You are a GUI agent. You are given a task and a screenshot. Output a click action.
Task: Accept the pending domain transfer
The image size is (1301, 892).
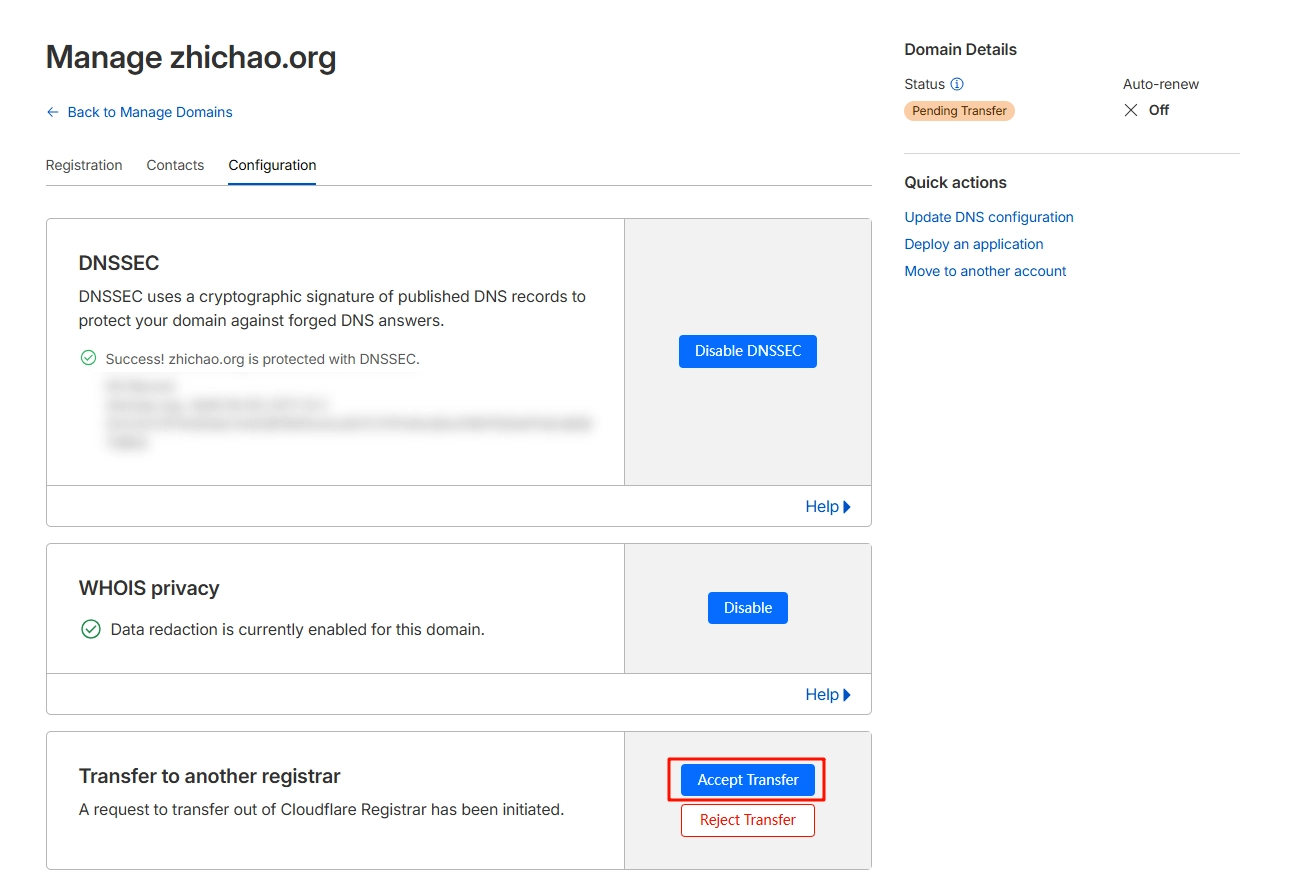click(x=747, y=780)
